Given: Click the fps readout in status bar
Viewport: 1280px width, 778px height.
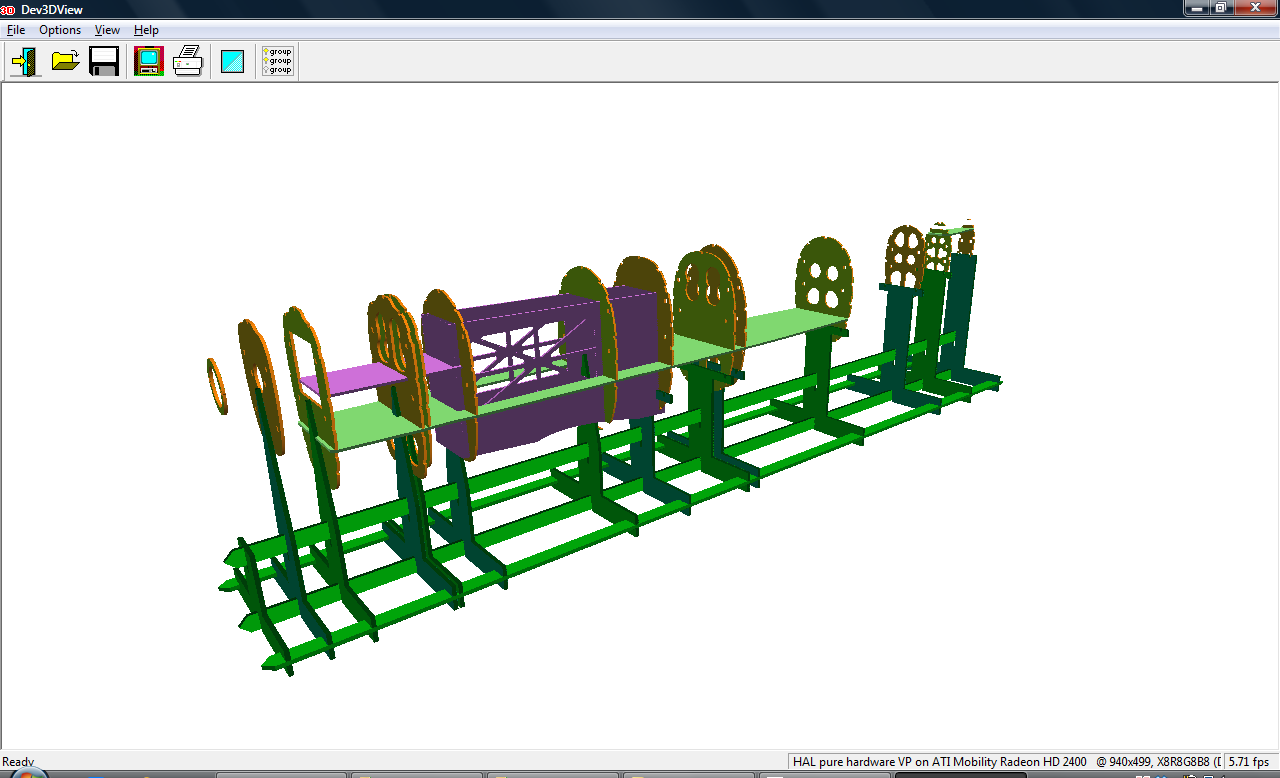Looking at the screenshot, I should [x=1248, y=762].
